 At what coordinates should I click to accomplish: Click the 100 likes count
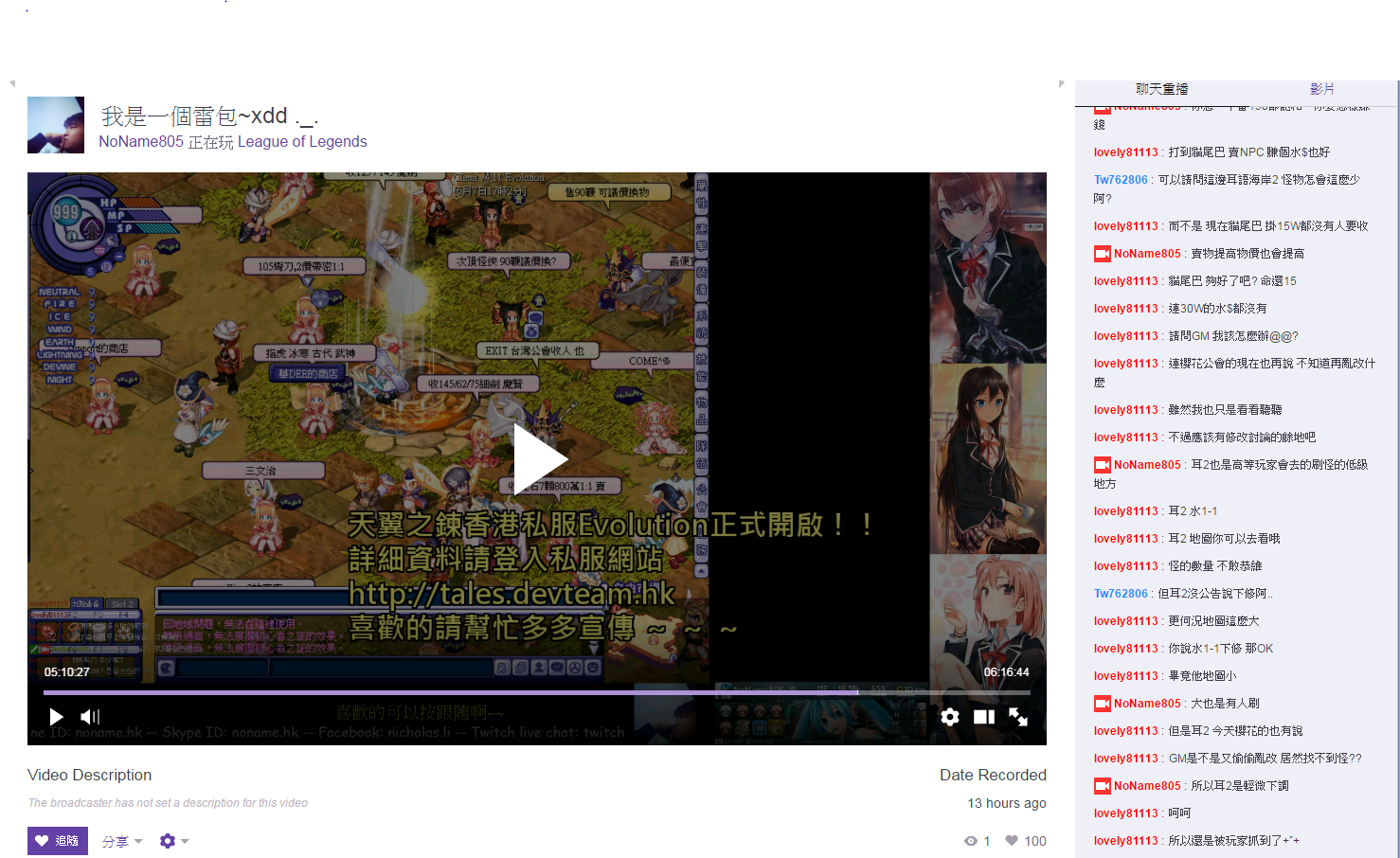tap(1035, 841)
